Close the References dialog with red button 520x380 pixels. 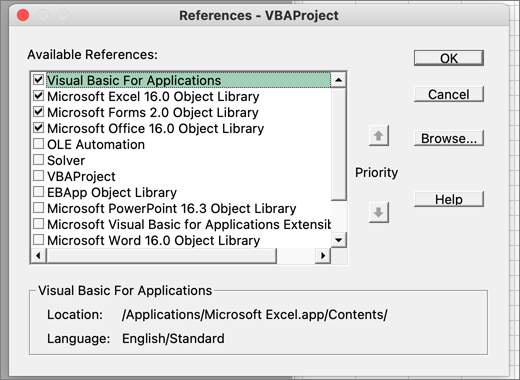[23, 15]
